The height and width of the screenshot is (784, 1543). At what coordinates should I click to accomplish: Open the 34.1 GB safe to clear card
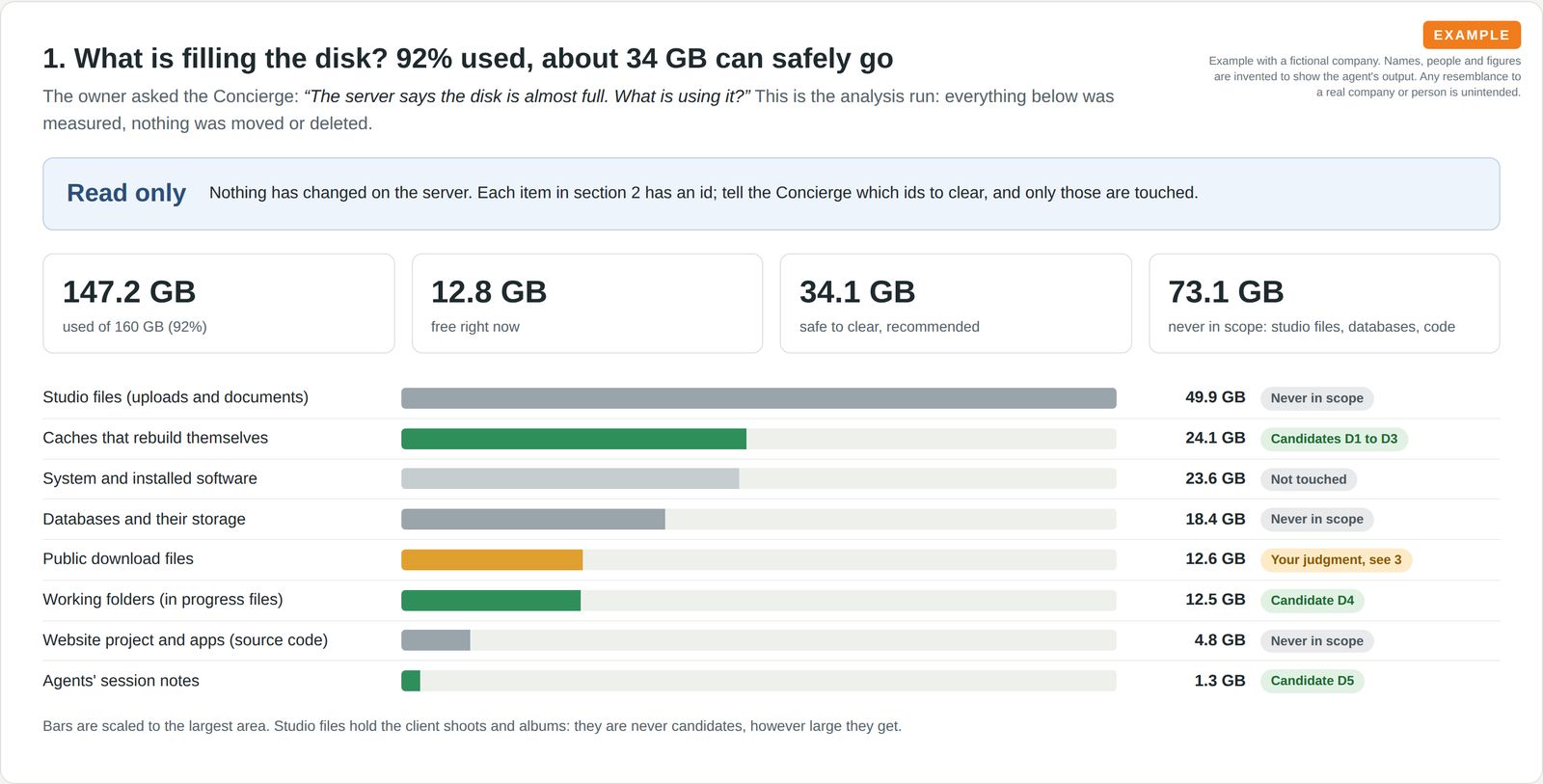point(956,304)
